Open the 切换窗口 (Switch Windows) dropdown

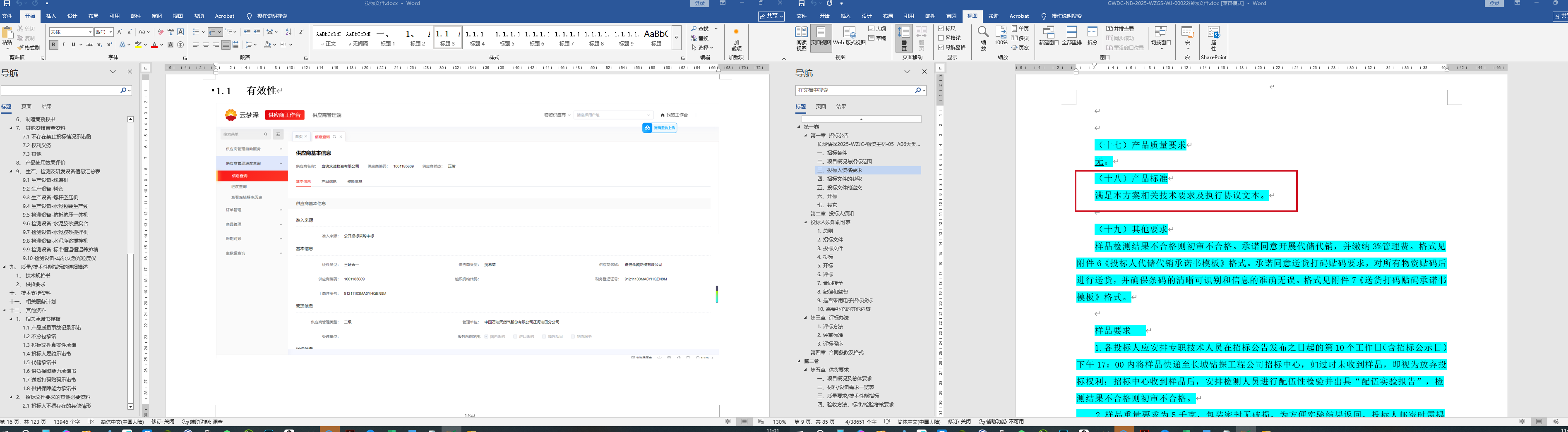1161,38
